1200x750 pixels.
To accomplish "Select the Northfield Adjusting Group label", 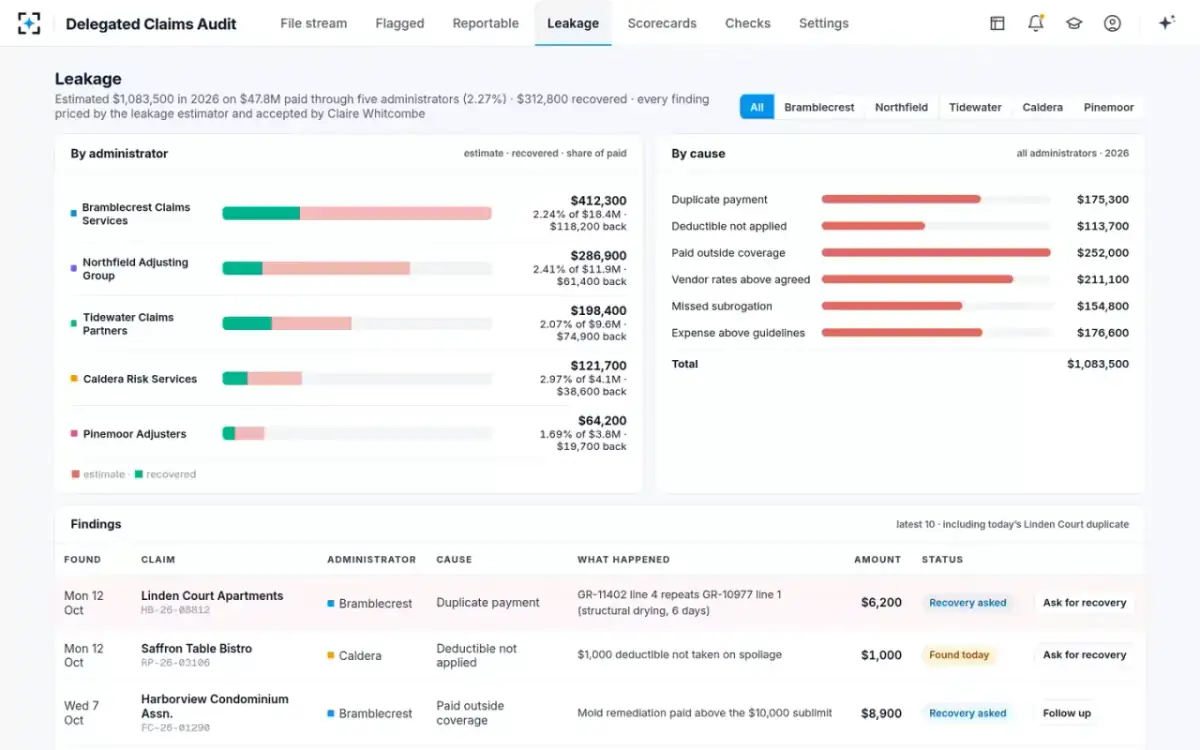I will pyautogui.click(x=135, y=269).
